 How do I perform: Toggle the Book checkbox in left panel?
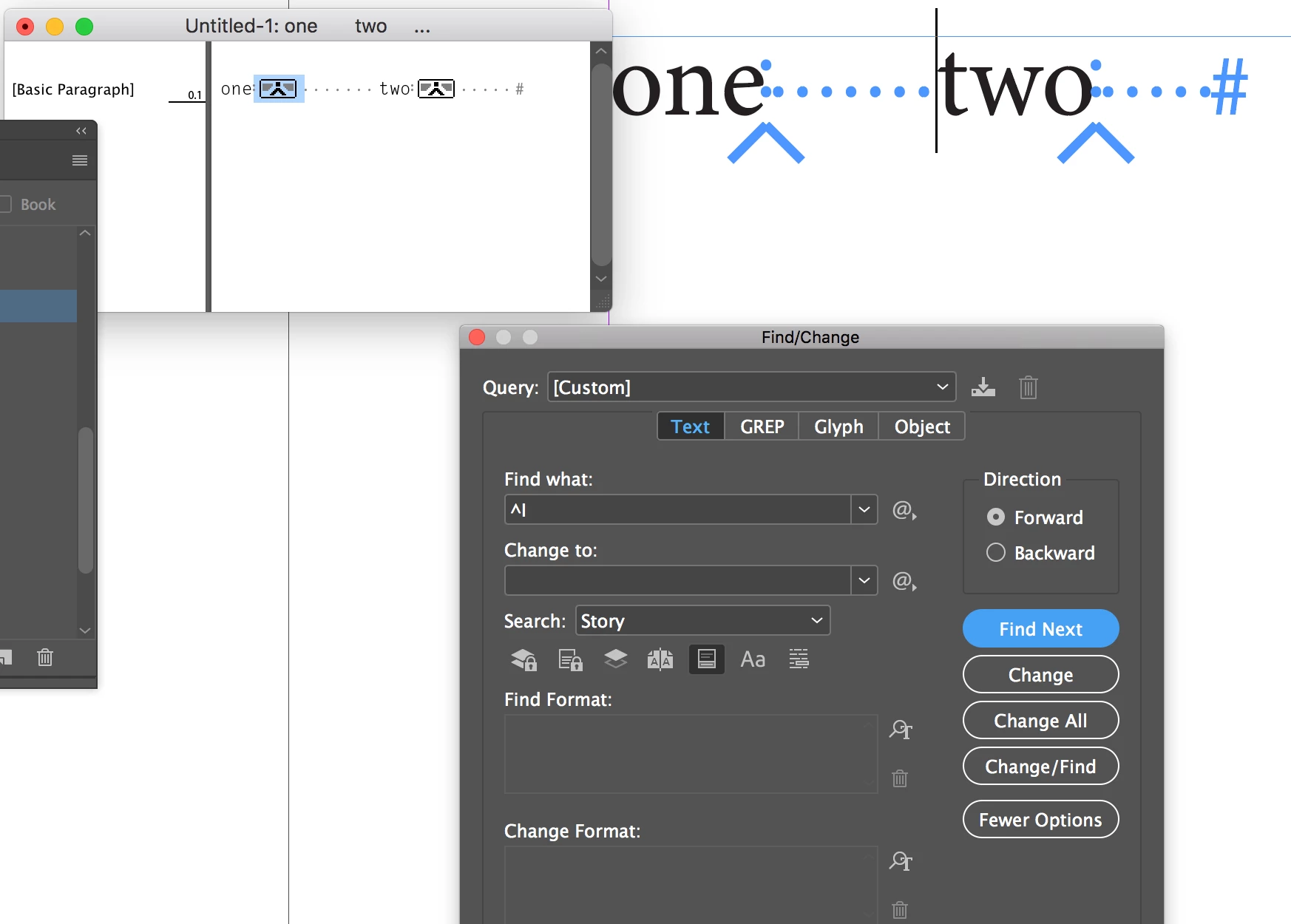click(4, 204)
